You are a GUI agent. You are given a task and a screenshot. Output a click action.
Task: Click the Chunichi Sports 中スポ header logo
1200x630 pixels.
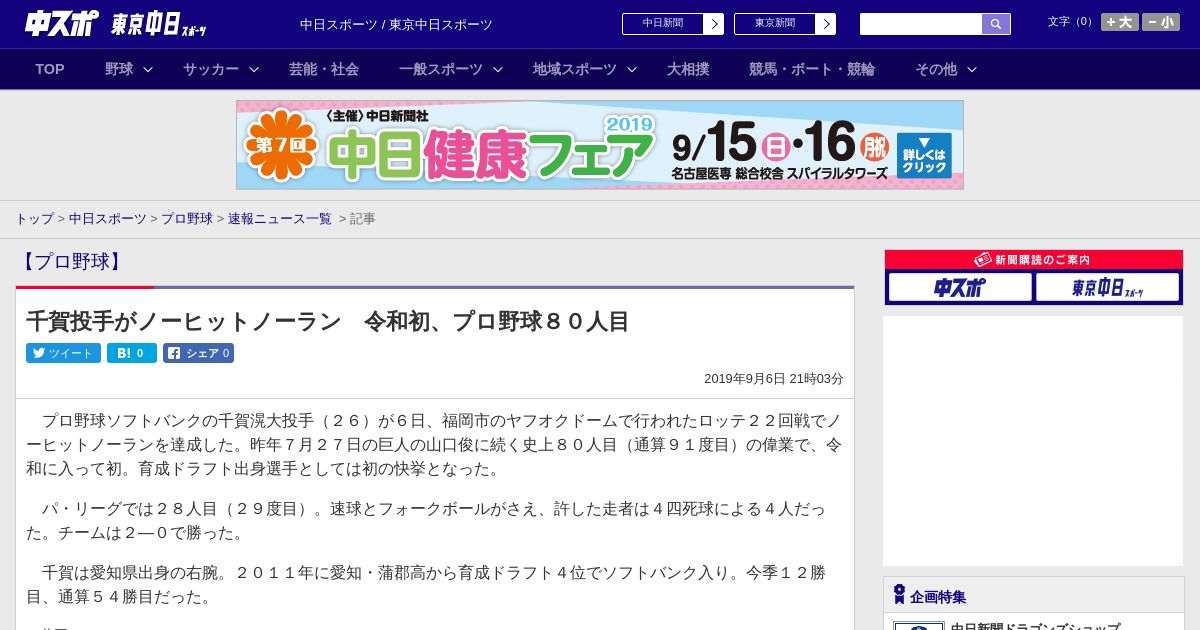coord(62,23)
